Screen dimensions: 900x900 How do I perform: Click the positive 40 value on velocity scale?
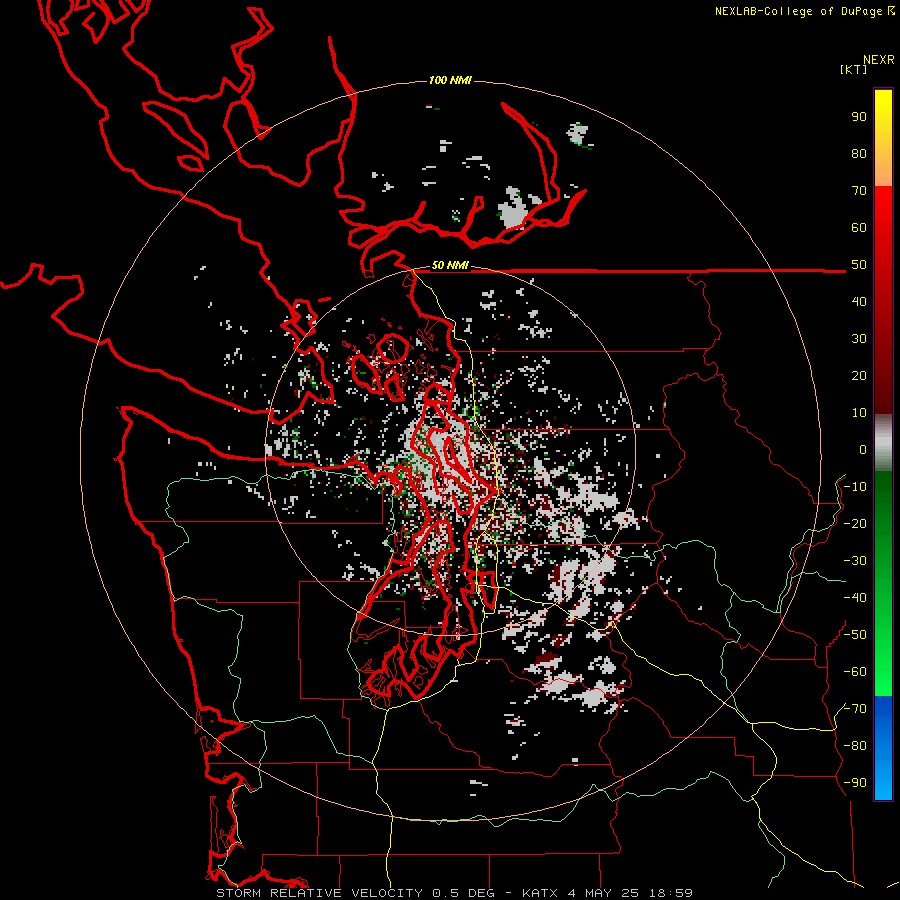point(859,302)
